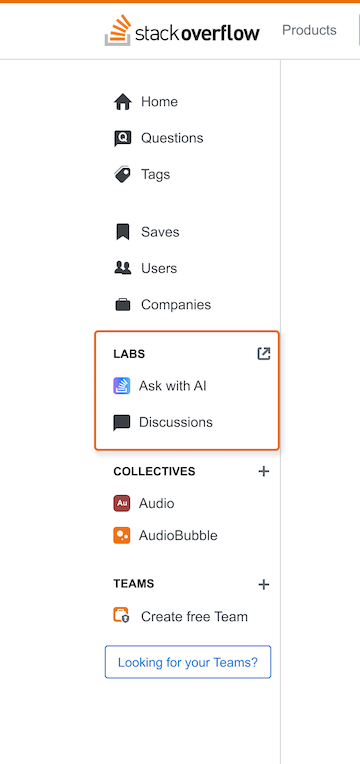Click the Stack Overflow logo
The height and width of the screenshot is (764, 360).
pos(182,30)
